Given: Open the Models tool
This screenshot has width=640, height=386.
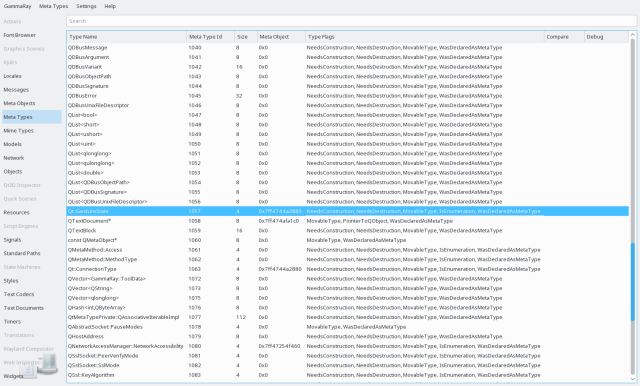Looking at the screenshot, I should (x=32, y=144).
